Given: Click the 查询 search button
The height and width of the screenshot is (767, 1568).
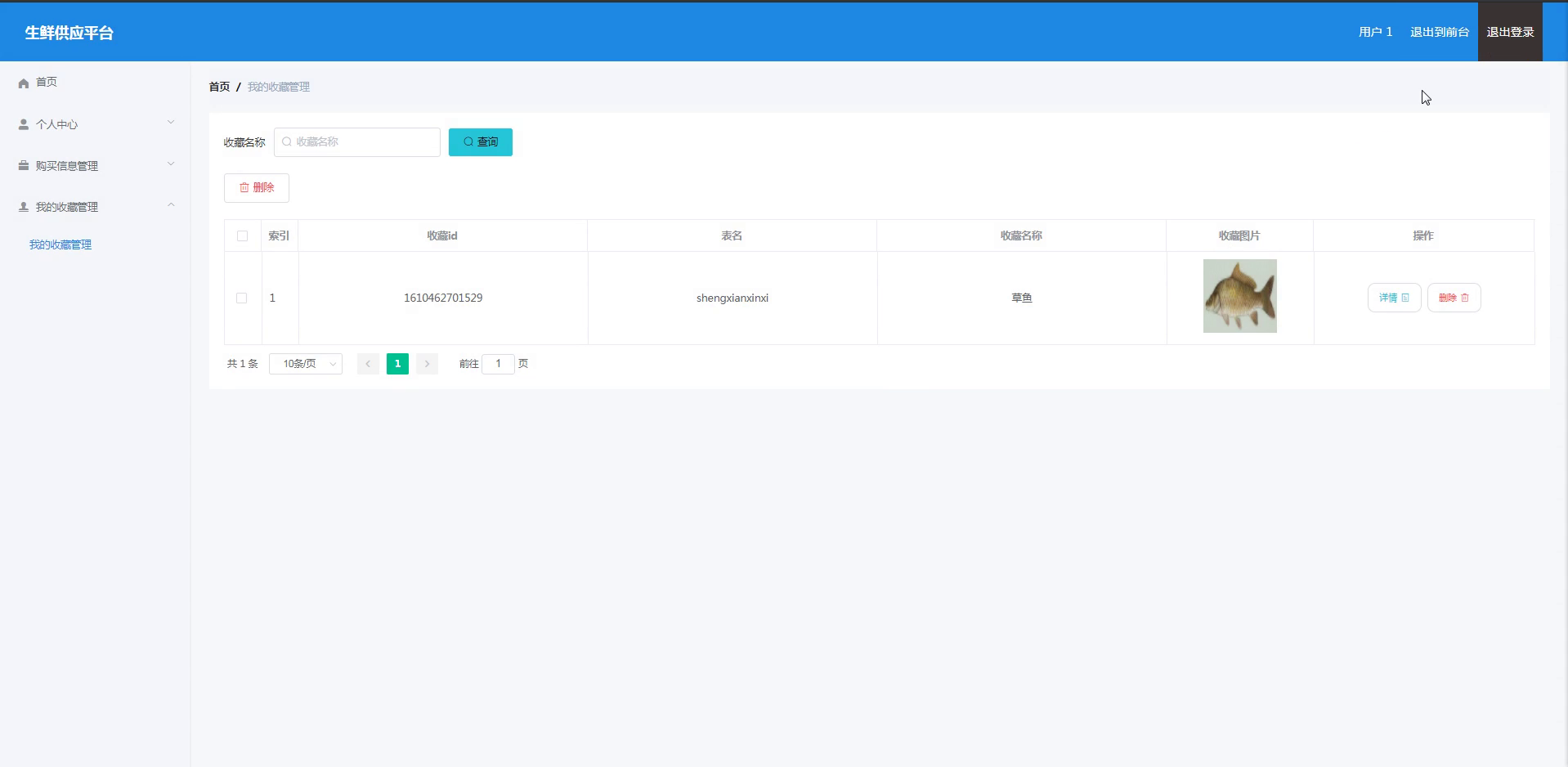Looking at the screenshot, I should [481, 142].
